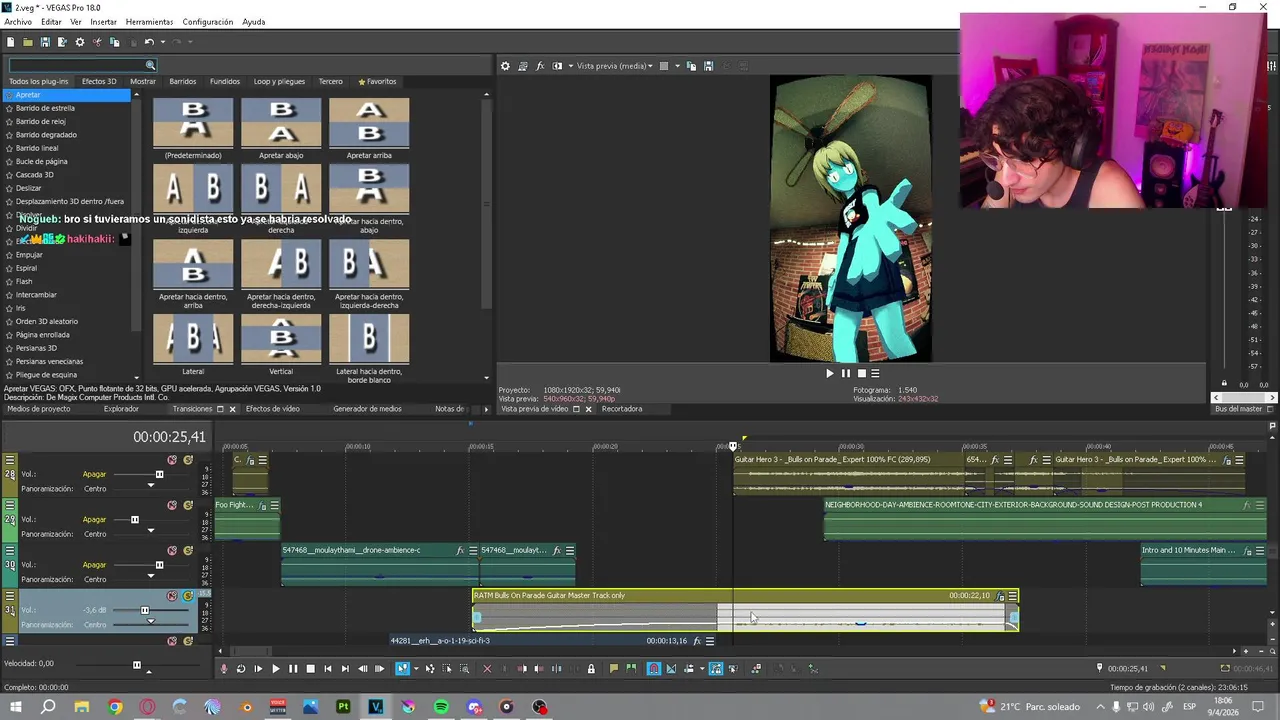Select the Cascada 3D transition
Screen dimensions: 1280x720
coord(35,175)
